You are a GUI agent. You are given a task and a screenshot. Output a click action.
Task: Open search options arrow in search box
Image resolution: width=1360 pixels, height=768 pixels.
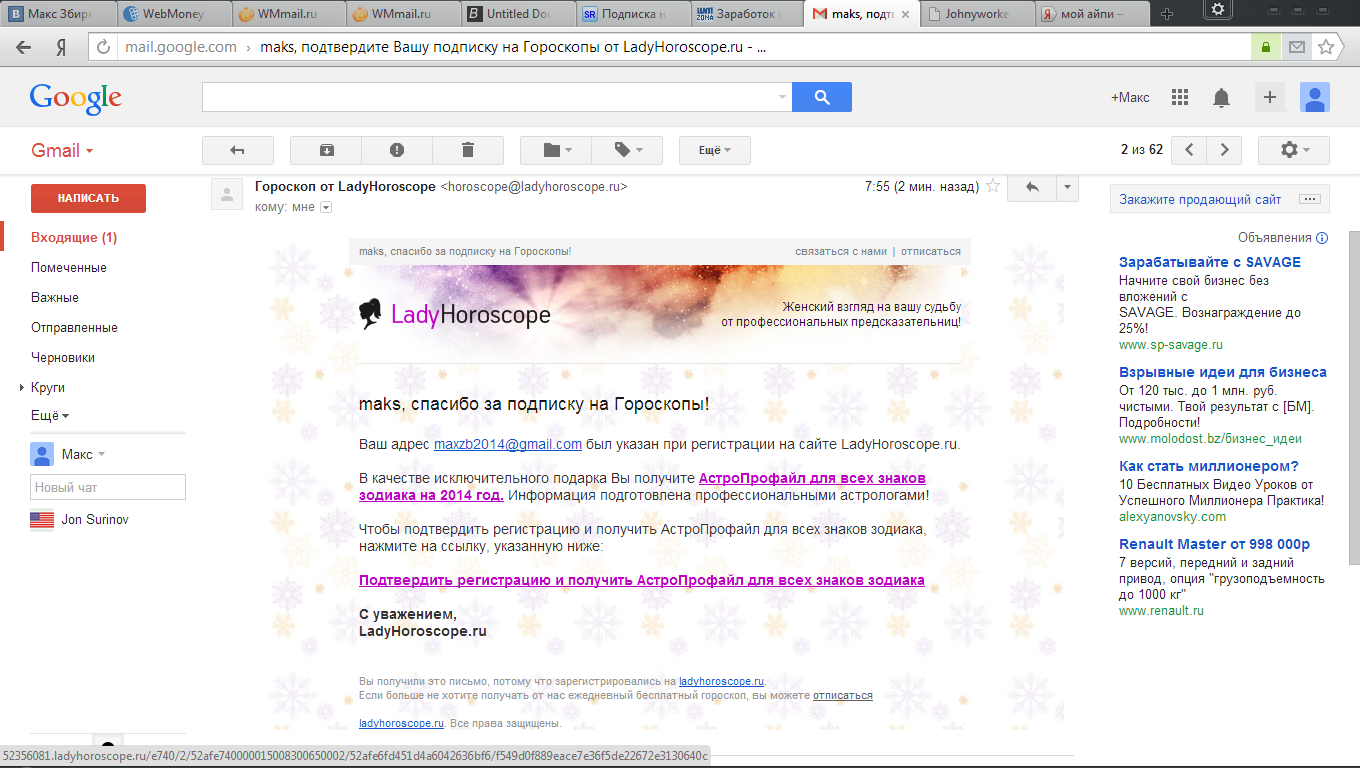[x=782, y=97]
